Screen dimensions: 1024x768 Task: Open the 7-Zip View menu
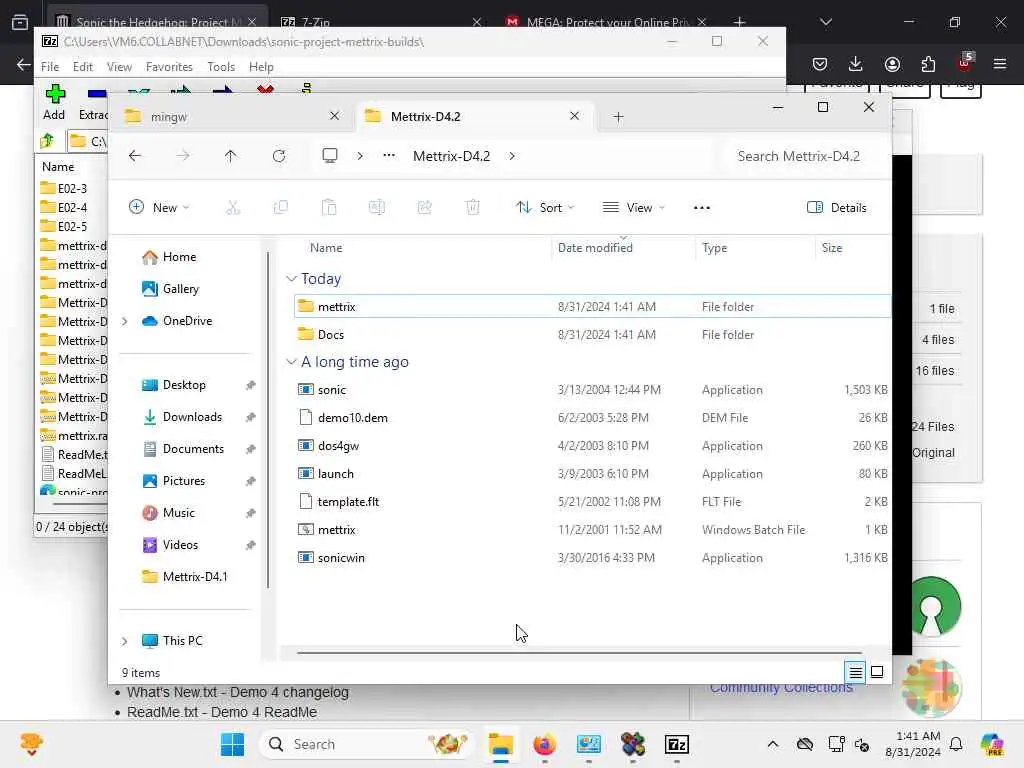click(x=119, y=67)
